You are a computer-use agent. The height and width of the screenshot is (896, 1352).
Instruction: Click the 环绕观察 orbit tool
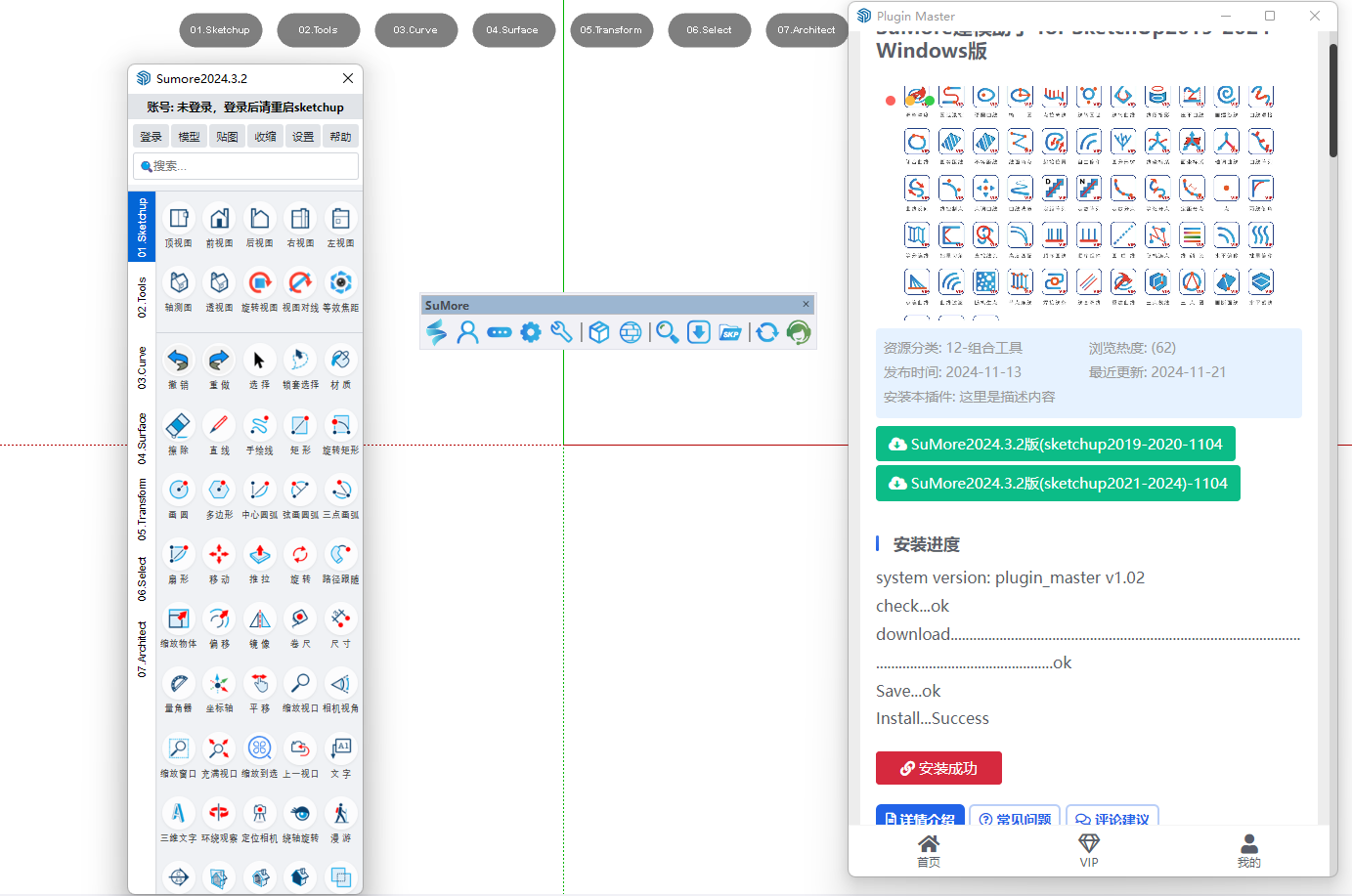219,813
